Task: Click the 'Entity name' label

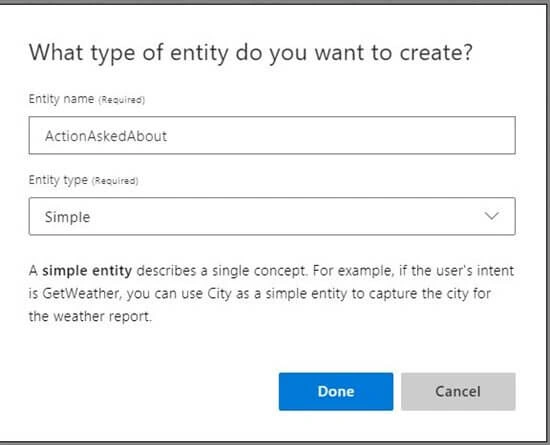Action: click(61, 99)
